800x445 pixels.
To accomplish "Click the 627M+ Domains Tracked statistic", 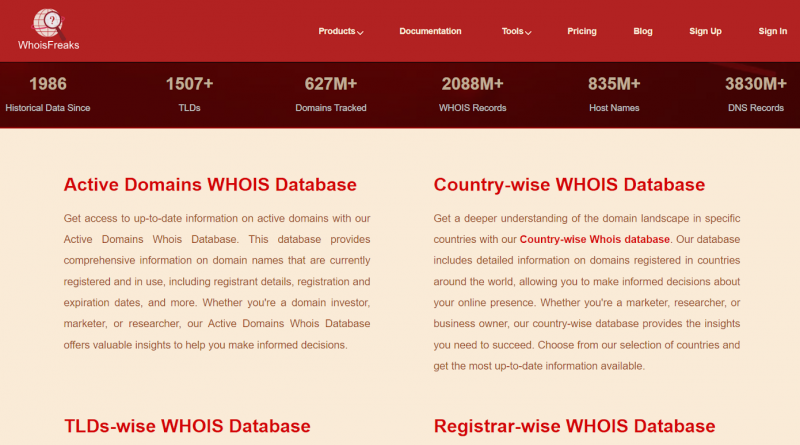I will point(331,94).
